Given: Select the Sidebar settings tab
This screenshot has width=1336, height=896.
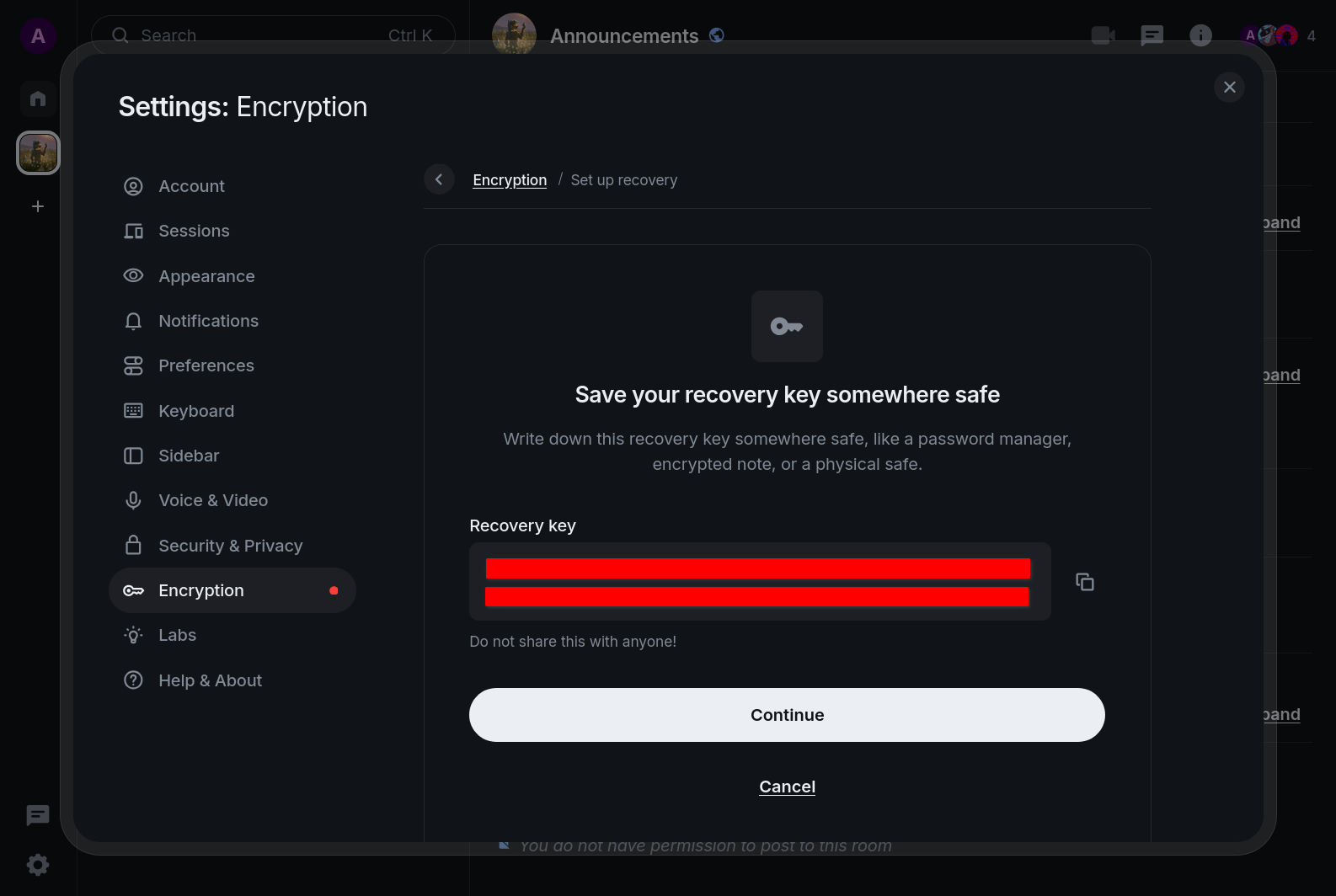Looking at the screenshot, I should coord(189,456).
